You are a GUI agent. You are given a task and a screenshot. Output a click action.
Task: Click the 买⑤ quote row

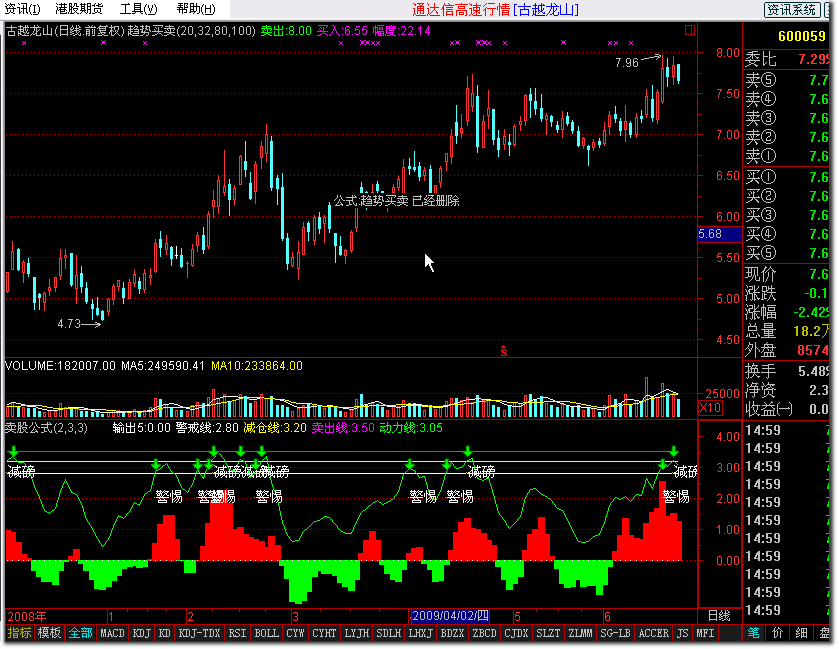point(787,253)
